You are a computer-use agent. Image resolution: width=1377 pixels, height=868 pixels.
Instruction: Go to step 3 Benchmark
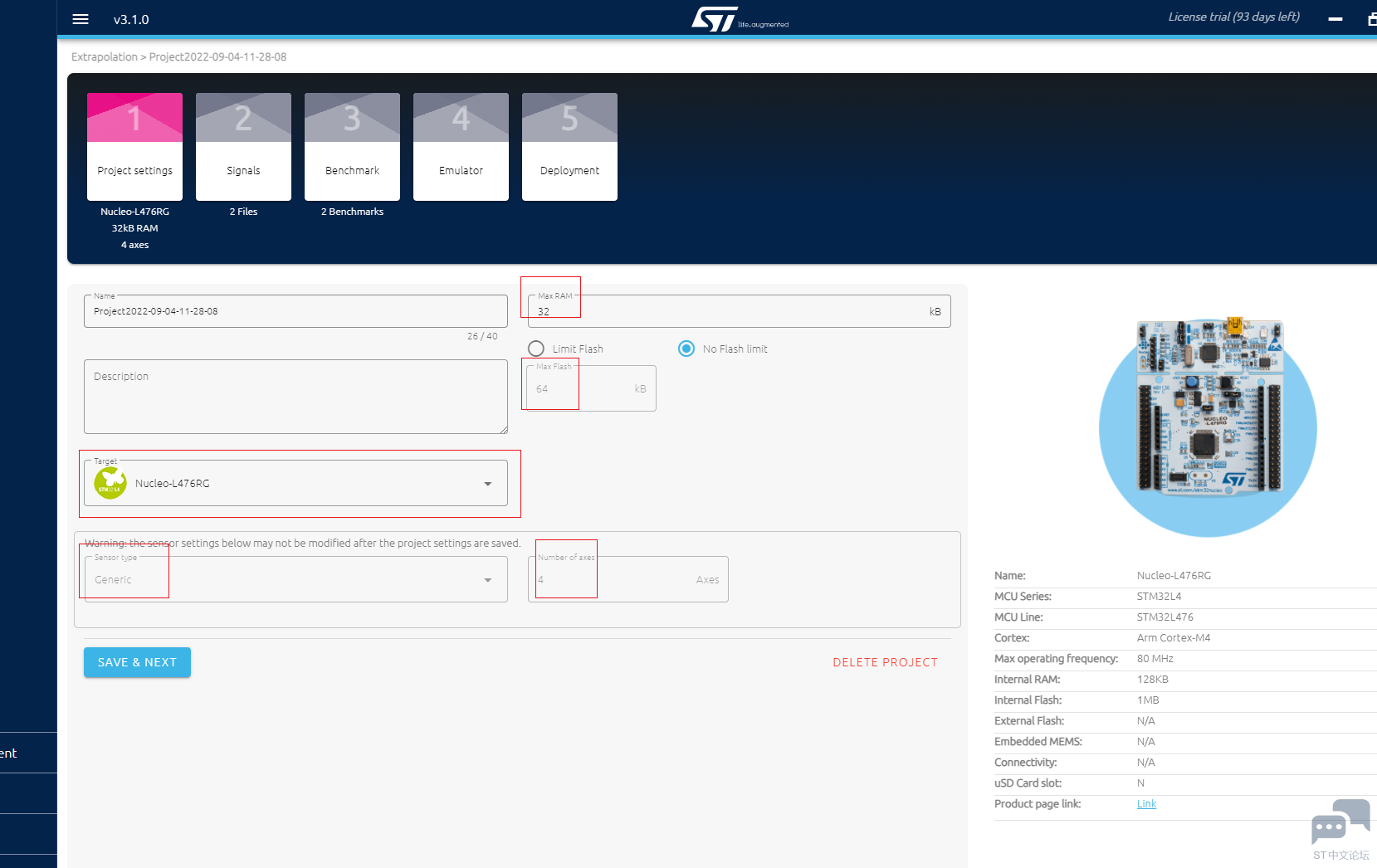pyautogui.click(x=352, y=147)
